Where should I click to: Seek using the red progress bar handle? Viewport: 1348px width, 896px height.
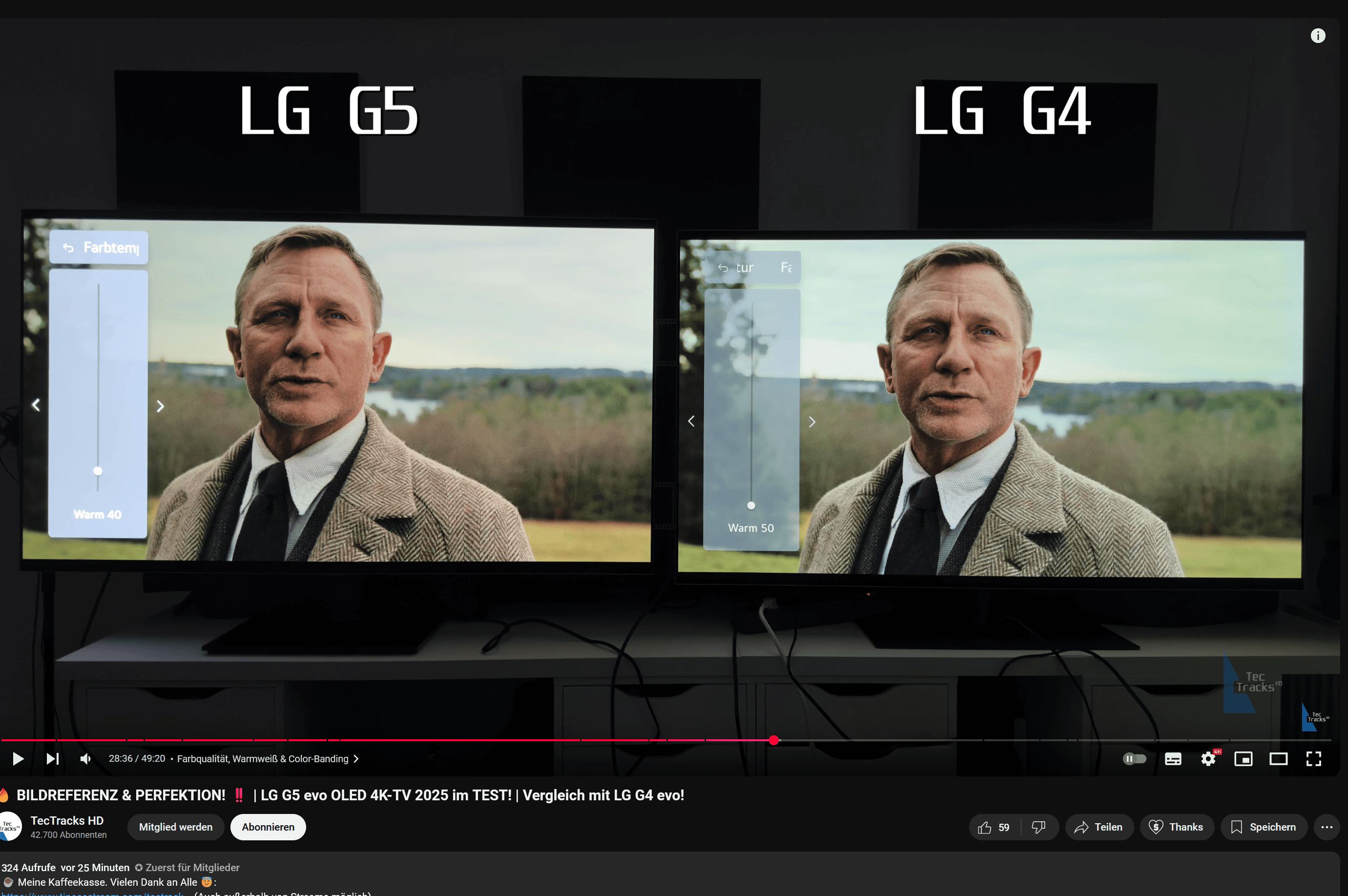point(774,740)
